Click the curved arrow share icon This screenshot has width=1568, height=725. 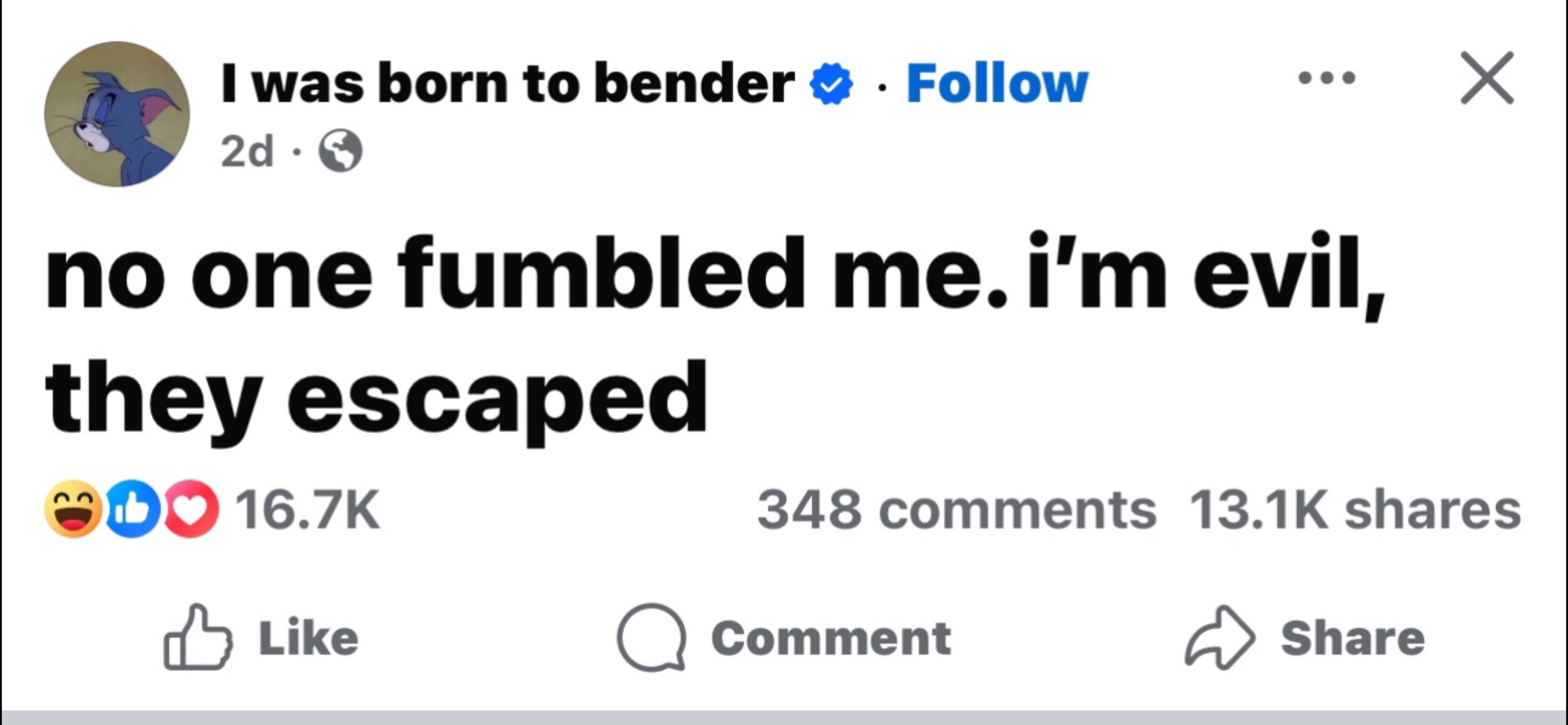pos(1220,637)
